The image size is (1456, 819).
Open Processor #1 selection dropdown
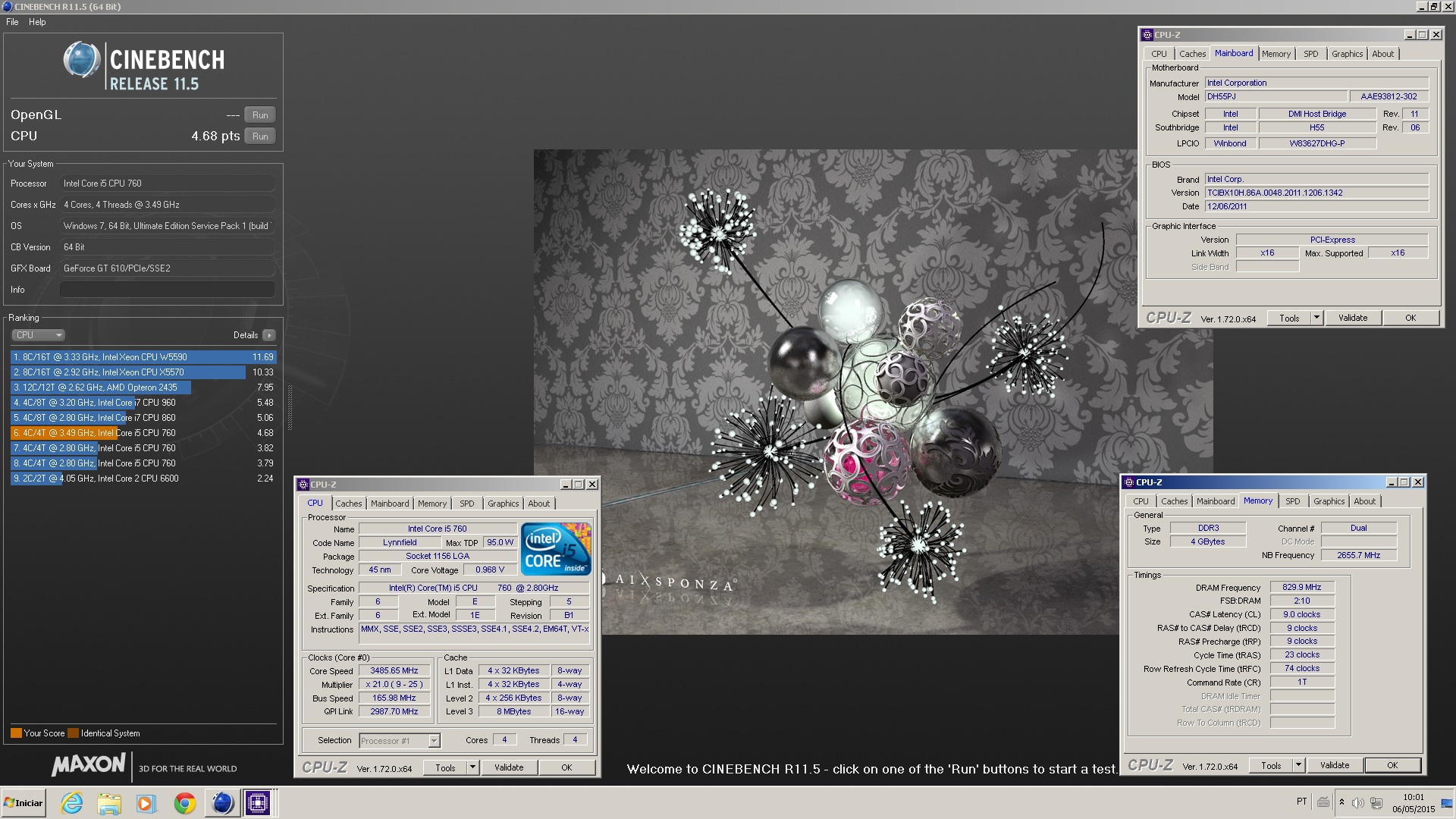(400, 741)
